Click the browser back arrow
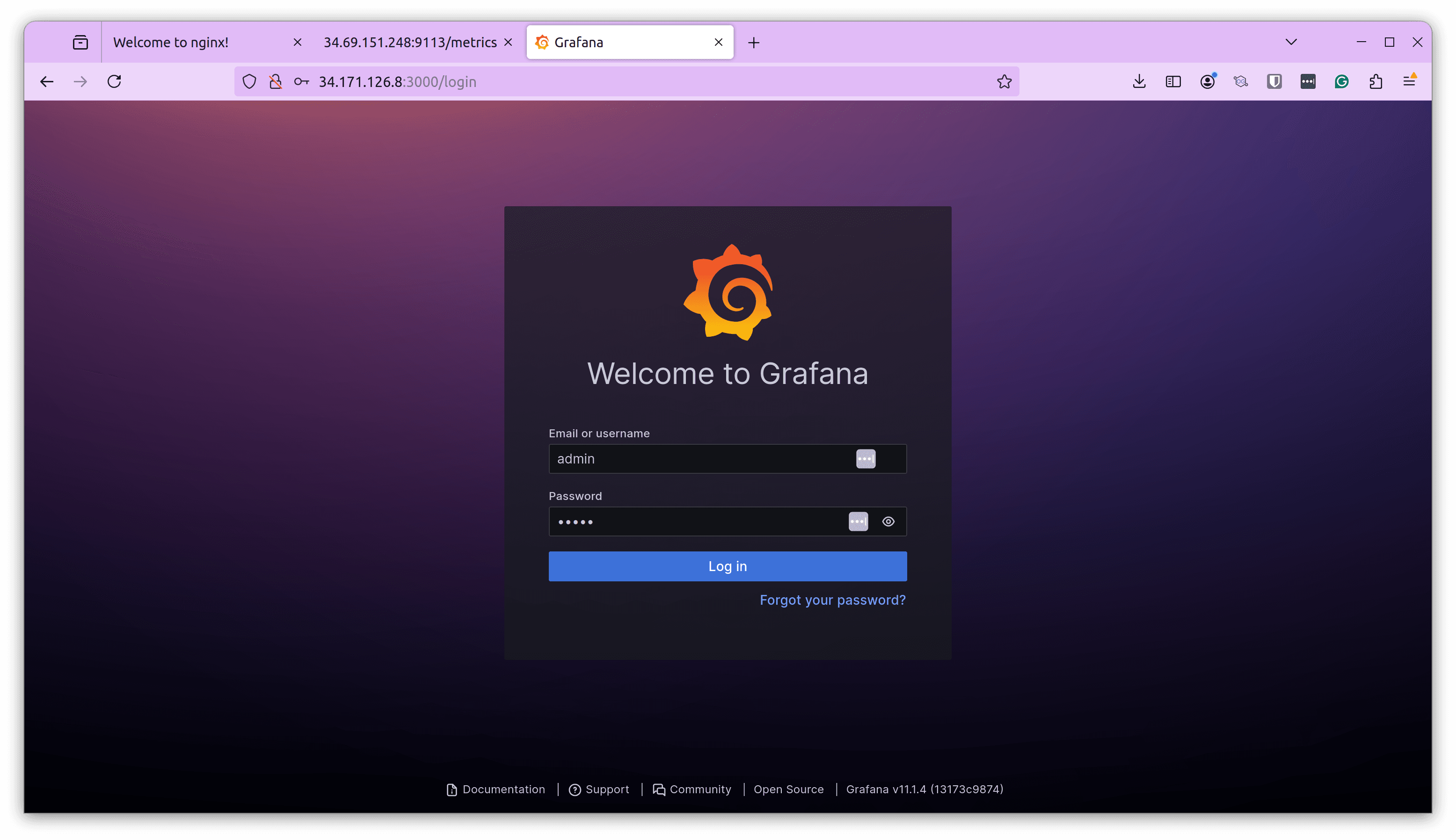 47,81
